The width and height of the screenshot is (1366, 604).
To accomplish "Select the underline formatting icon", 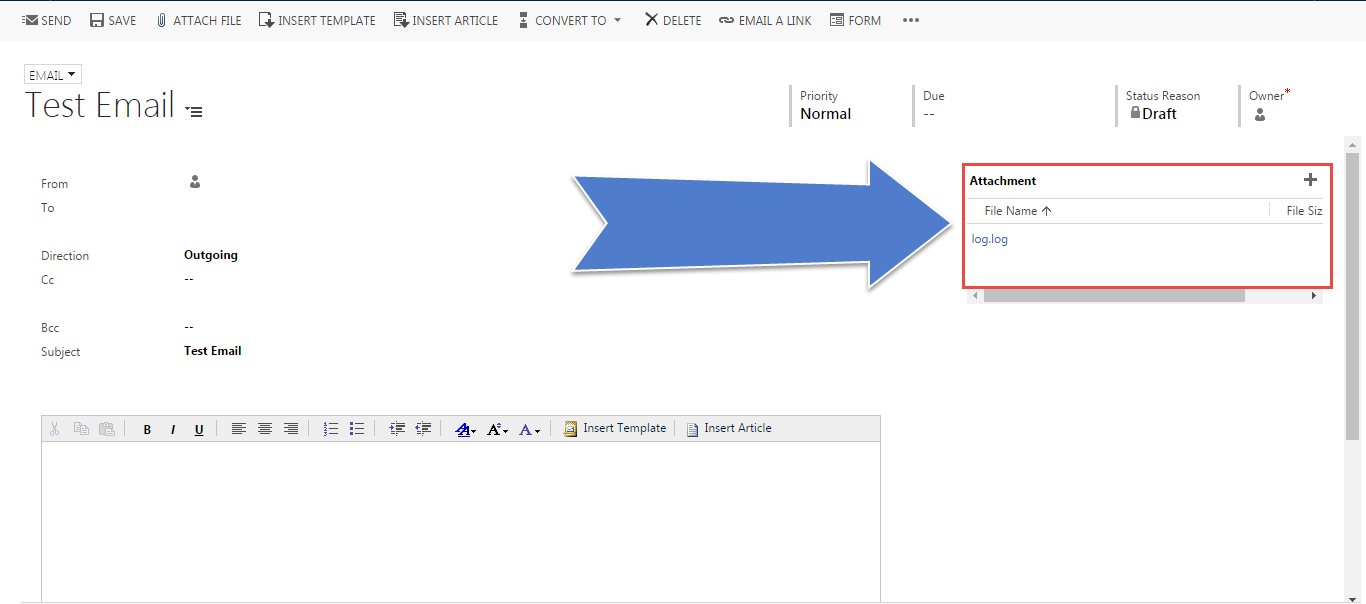I will (x=199, y=428).
